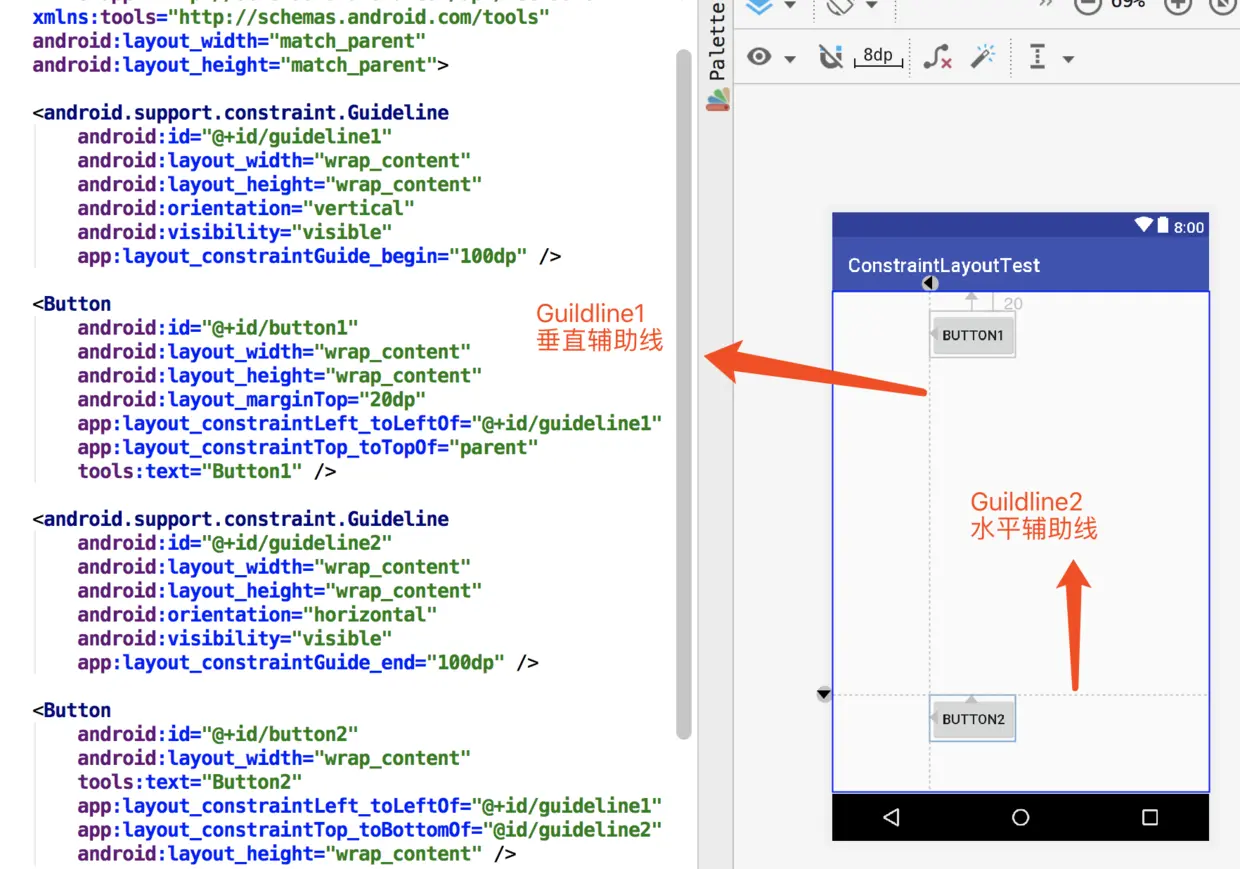Click the android:id="@+id/button2" line

click(x=218, y=733)
